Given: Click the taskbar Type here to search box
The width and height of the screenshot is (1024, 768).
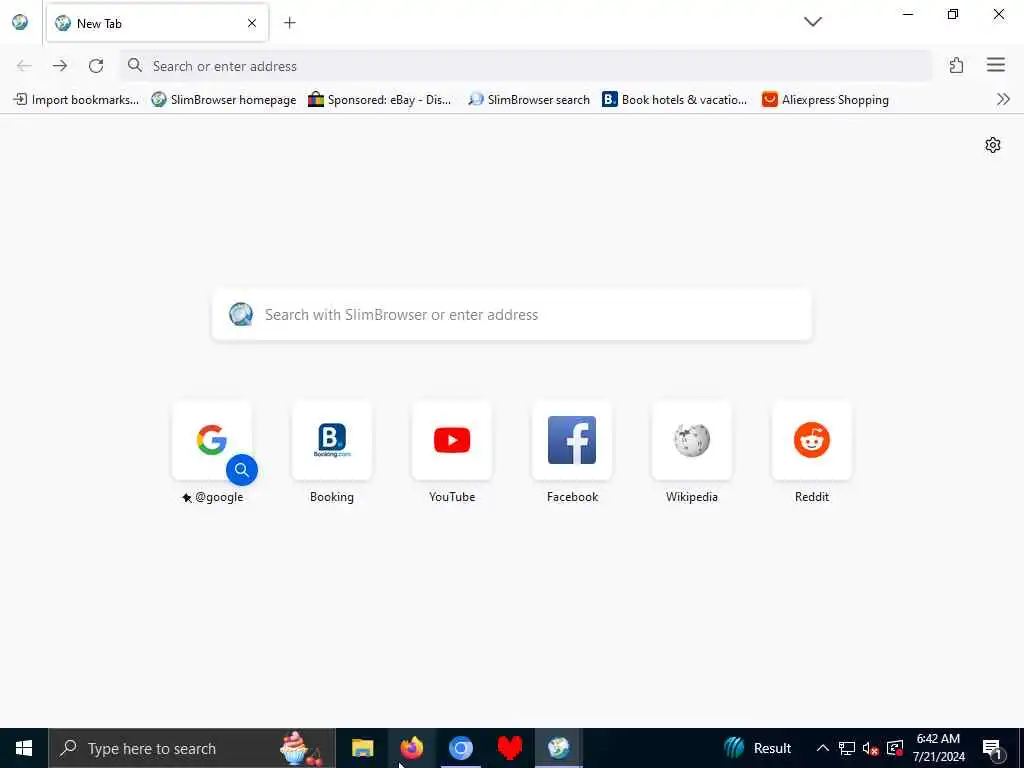Looking at the screenshot, I should [x=192, y=748].
